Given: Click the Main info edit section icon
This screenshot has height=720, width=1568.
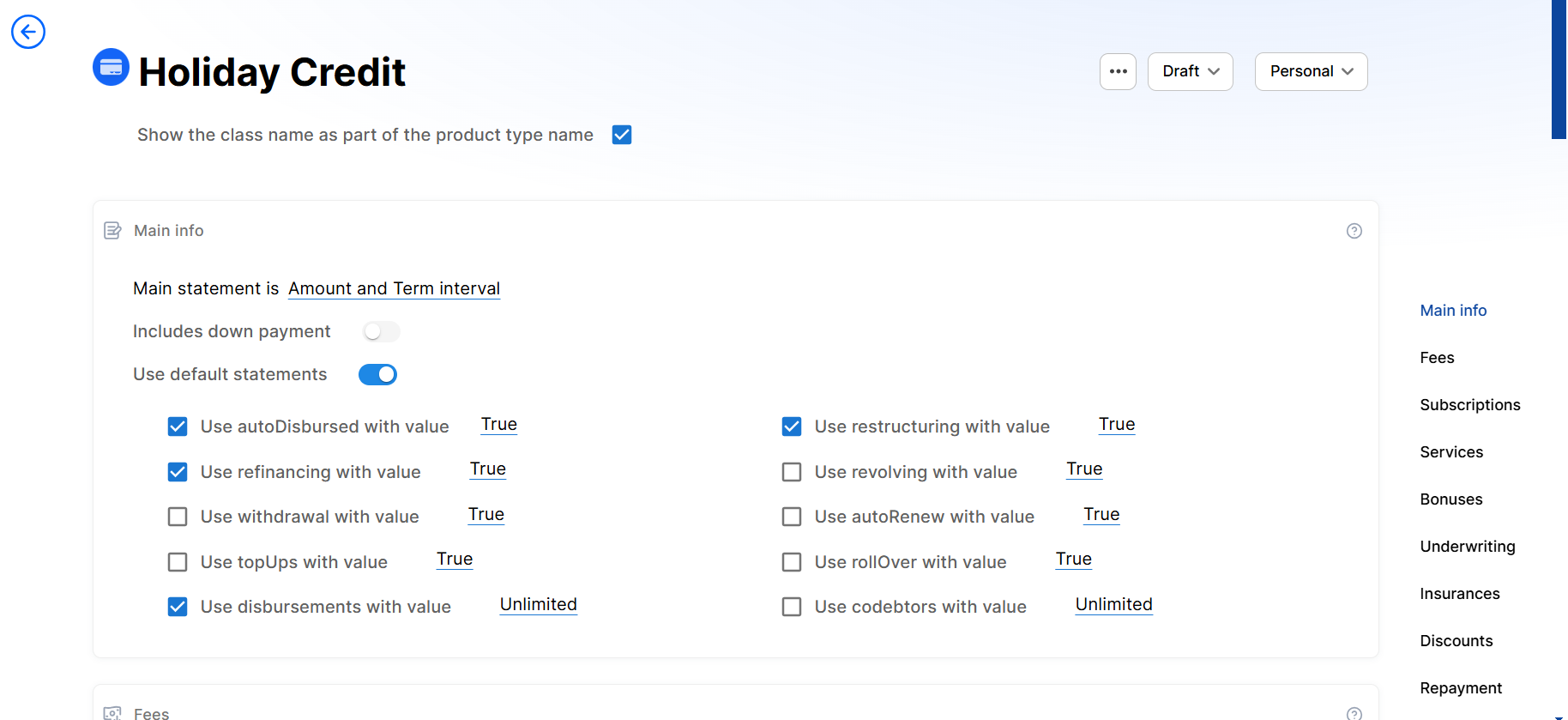Looking at the screenshot, I should [112, 231].
